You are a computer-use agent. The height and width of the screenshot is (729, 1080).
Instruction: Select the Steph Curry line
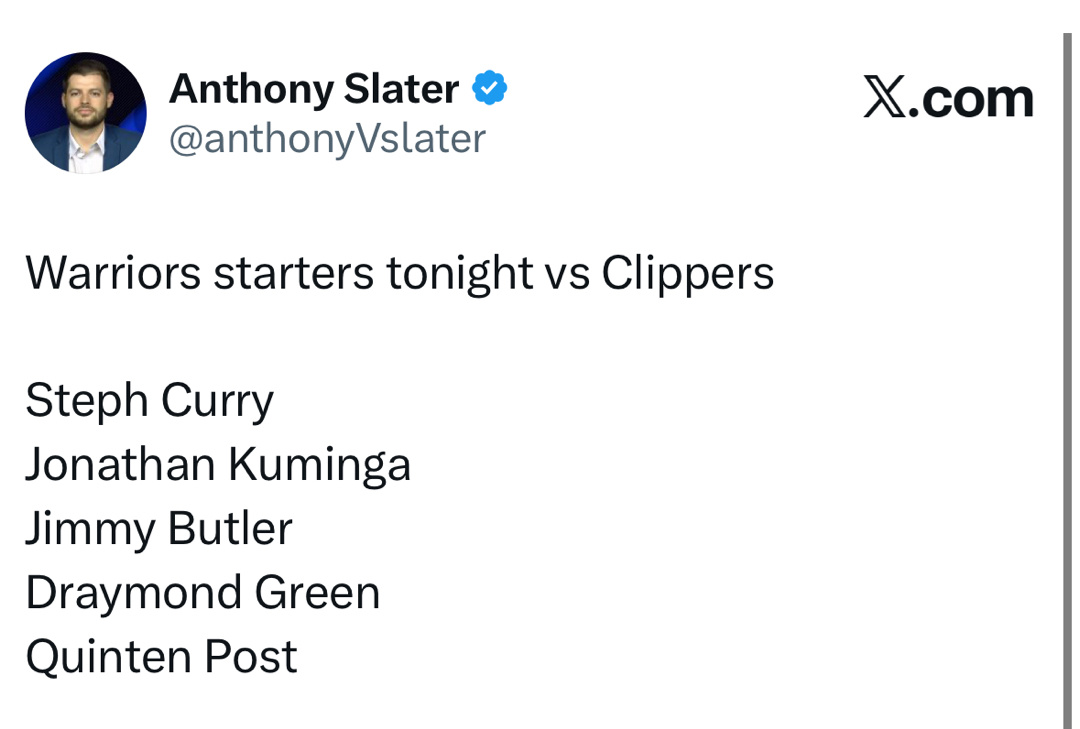[149, 402]
